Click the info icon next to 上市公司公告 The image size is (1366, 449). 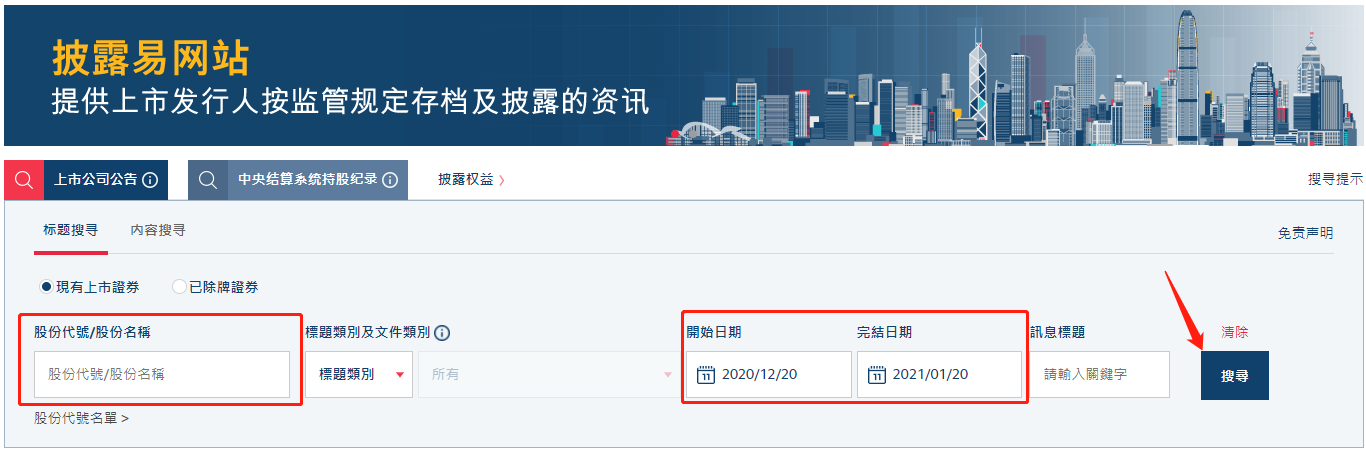click(150, 180)
